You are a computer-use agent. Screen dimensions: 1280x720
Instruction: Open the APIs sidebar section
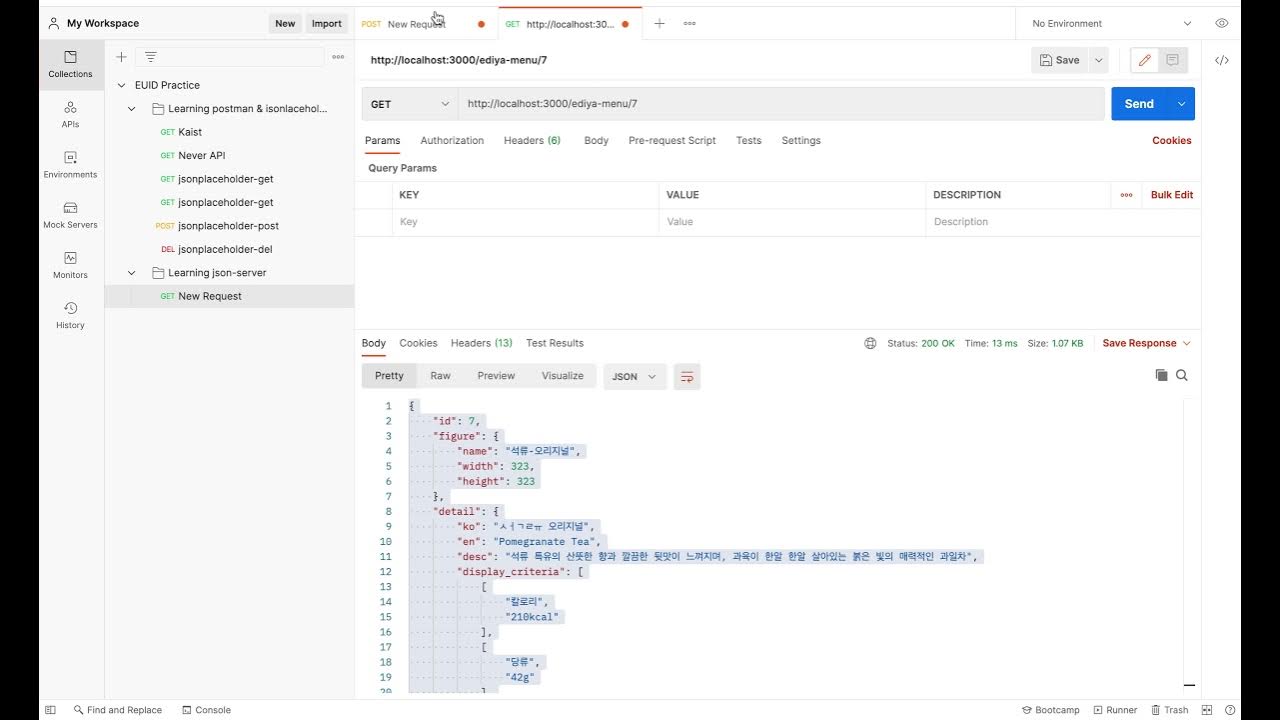(x=70, y=113)
